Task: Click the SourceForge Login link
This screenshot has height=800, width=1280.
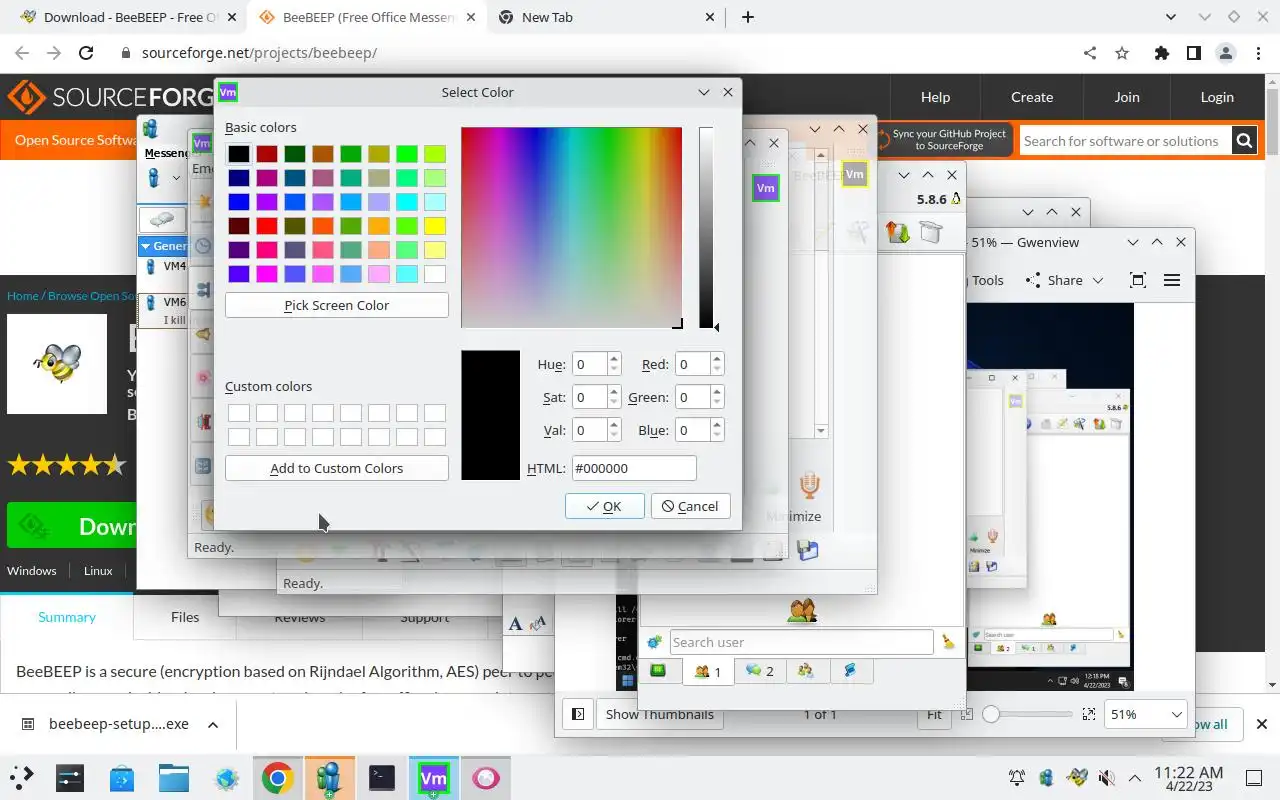Action: (x=1217, y=97)
